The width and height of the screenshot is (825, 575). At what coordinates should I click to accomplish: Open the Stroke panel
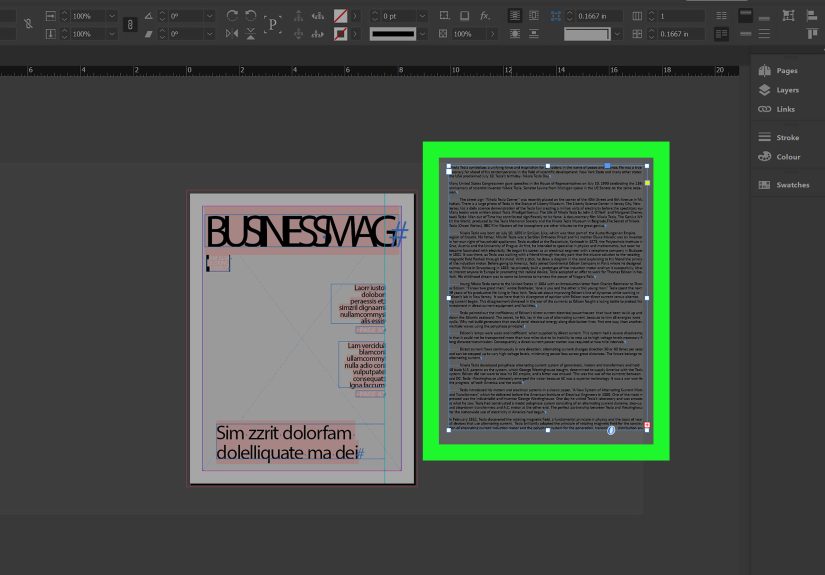pos(779,137)
